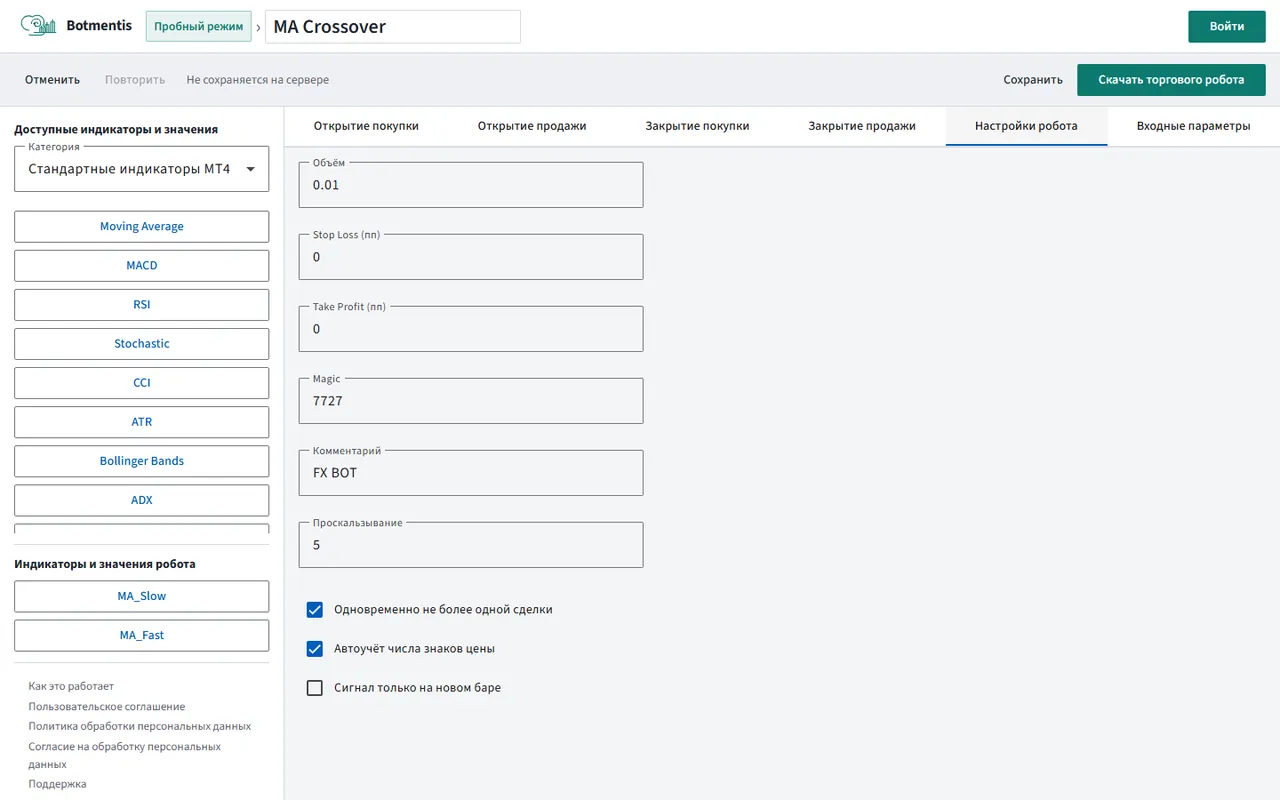Click Отменить undo button

[53, 79]
